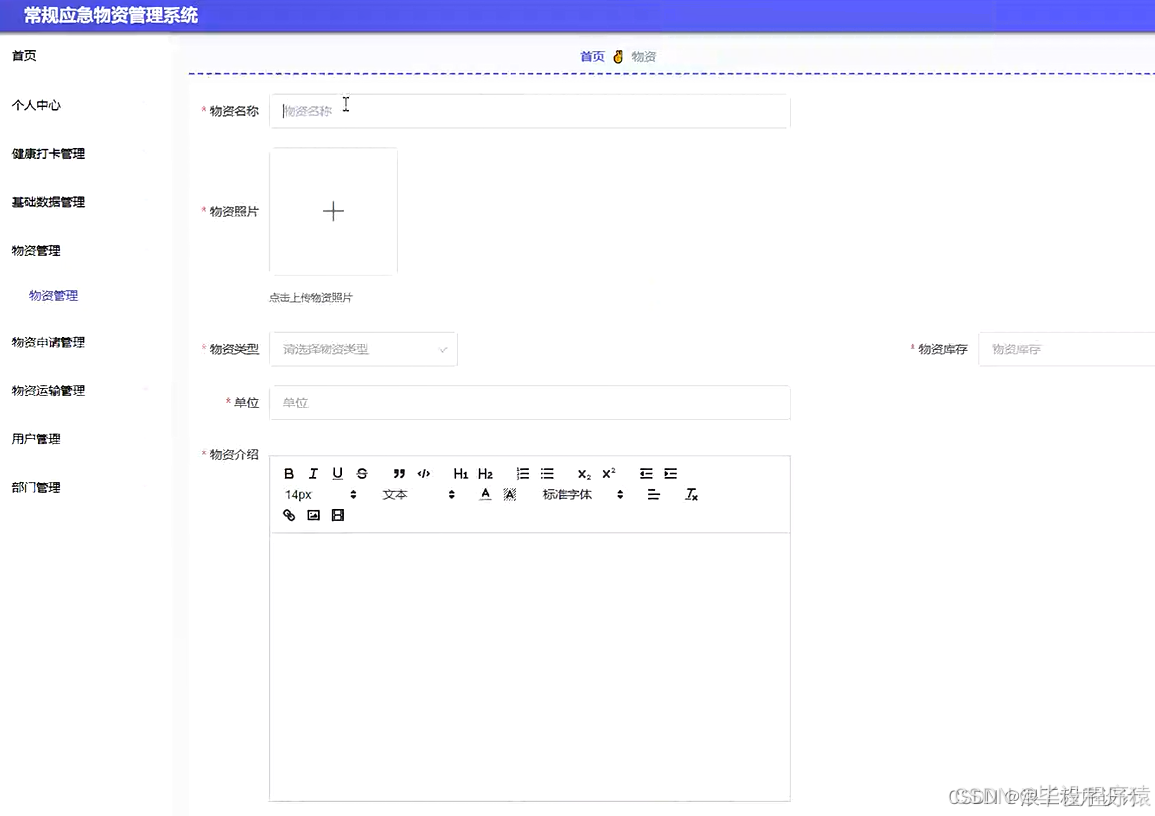Apply superscript formatting (x²)
This screenshot has width=1155, height=816.
(608, 474)
